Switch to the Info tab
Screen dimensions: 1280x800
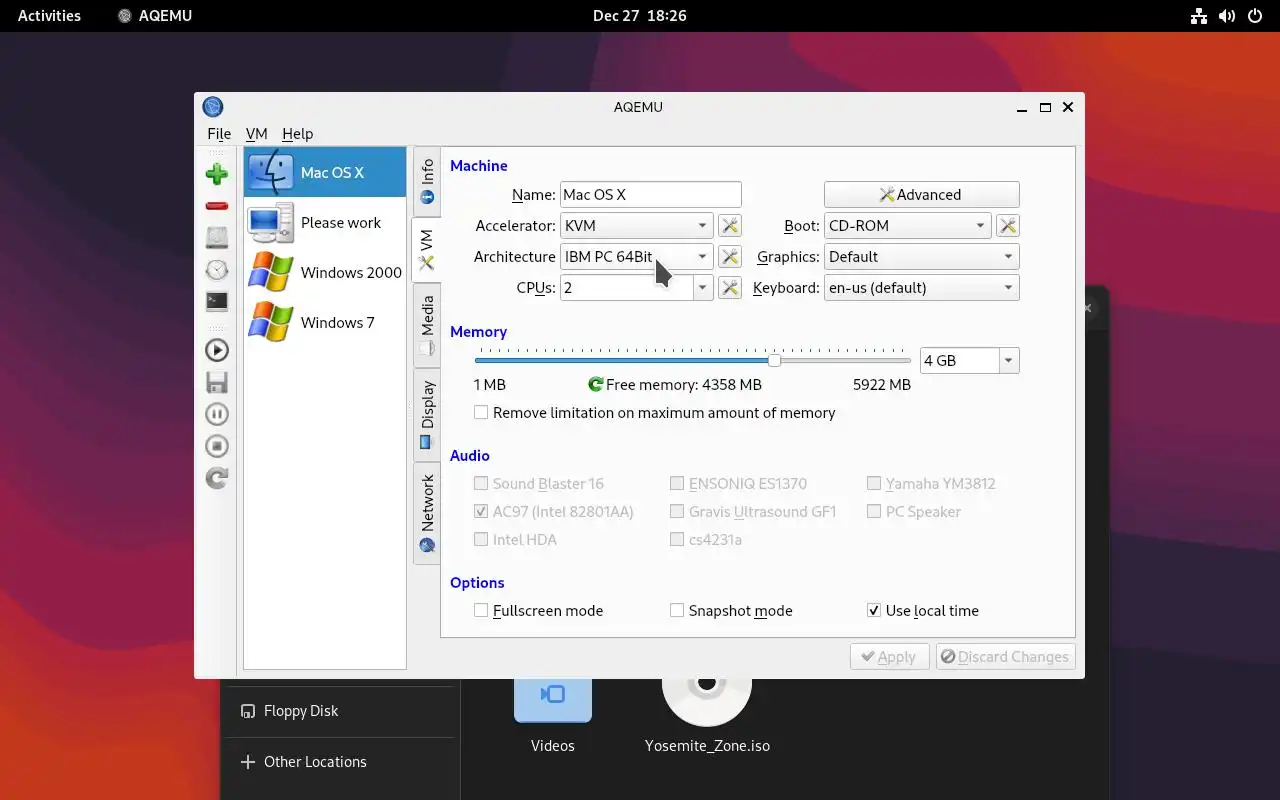(427, 181)
